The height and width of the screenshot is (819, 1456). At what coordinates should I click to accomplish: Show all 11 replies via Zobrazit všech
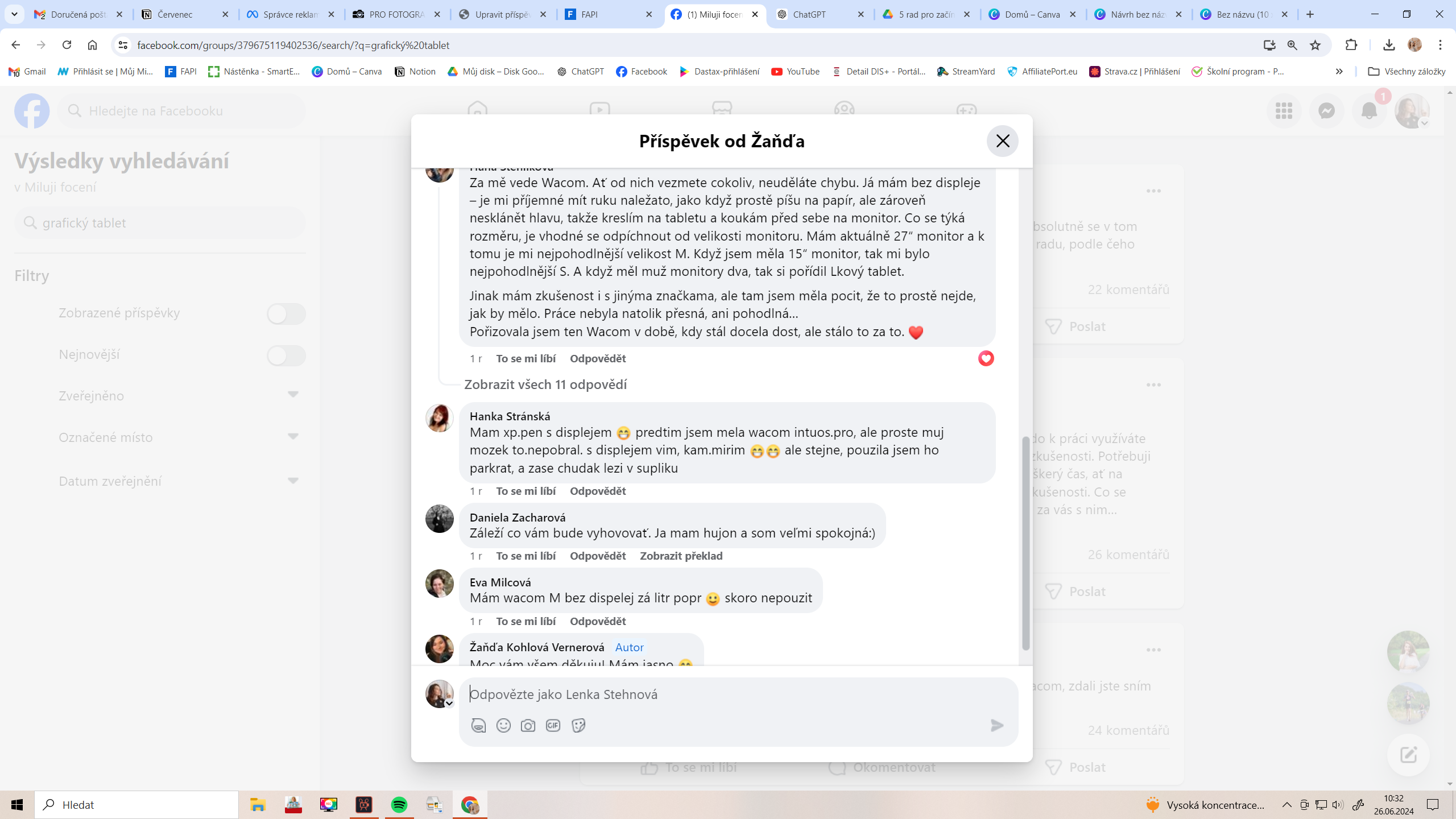pos(545,384)
